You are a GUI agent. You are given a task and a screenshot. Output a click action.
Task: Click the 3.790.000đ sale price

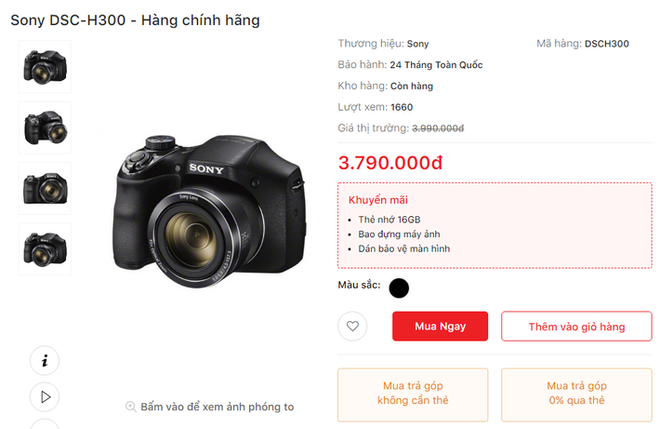point(390,163)
